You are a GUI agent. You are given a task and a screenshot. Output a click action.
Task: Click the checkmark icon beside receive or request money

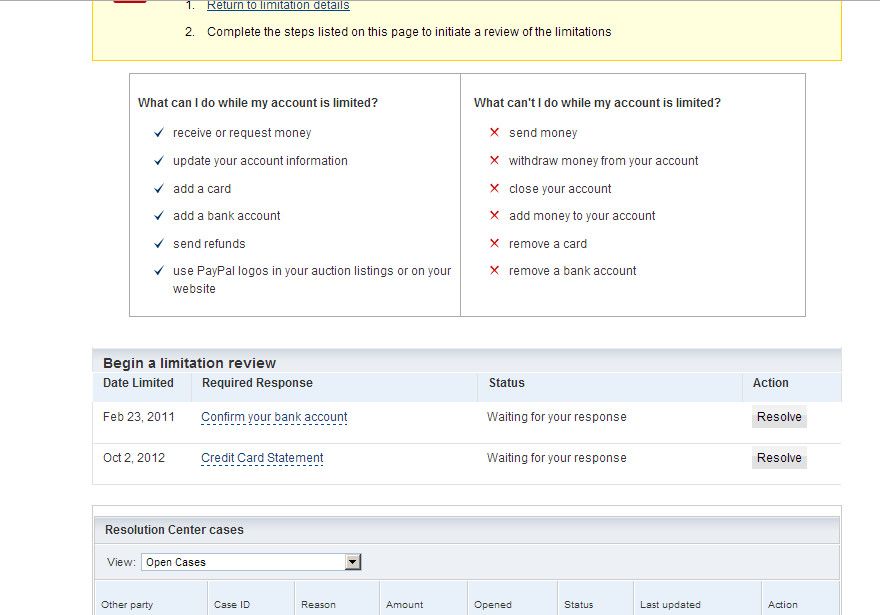159,133
